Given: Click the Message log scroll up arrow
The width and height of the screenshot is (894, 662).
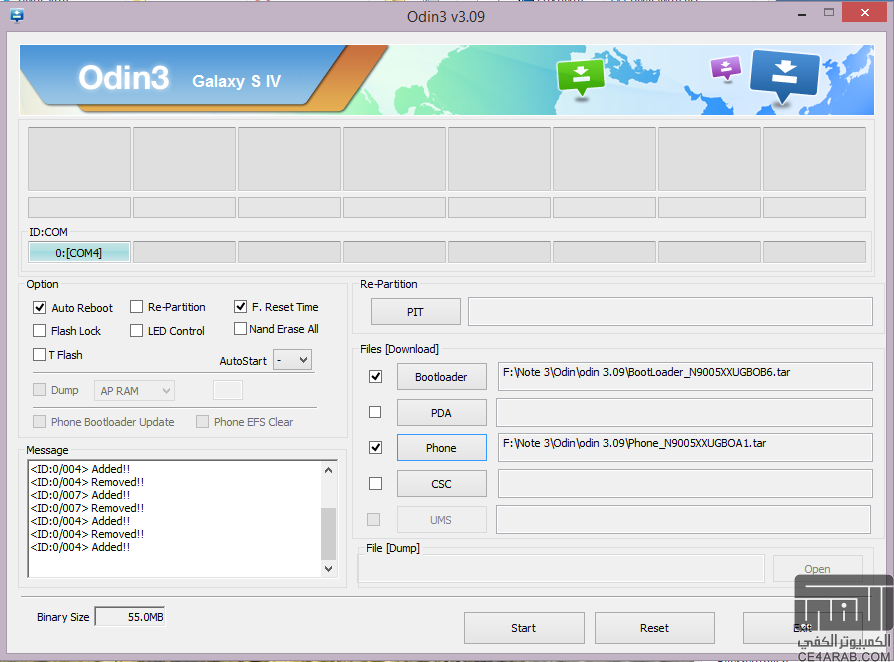Looking at the screenshot, I should [x=328, y=470].
